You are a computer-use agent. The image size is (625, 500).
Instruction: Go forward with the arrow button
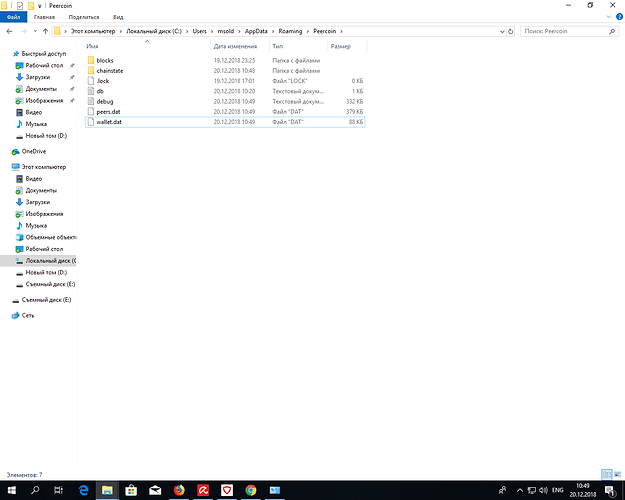[x=24, y=31]
